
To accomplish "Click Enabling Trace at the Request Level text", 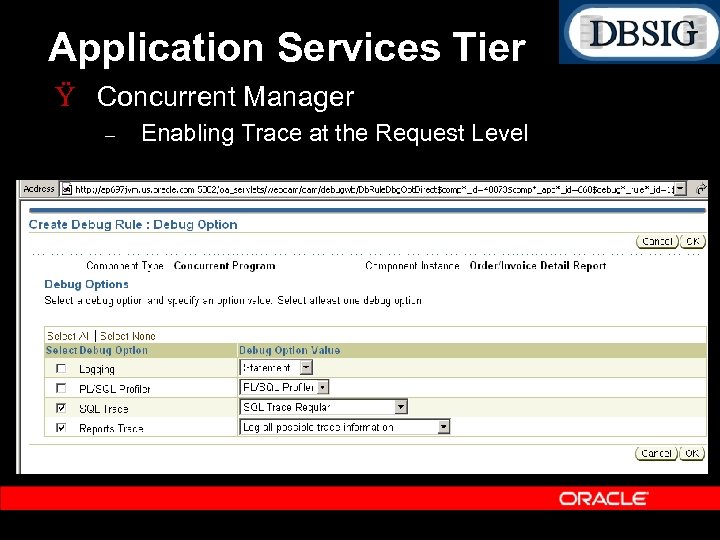I will pyautogui.click(x=335, y=133).
